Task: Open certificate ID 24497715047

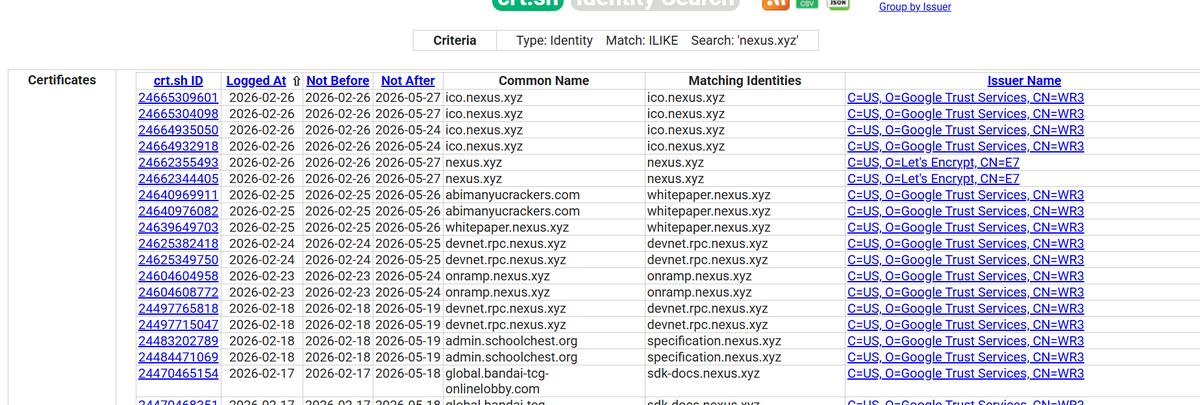Action: 178,325
